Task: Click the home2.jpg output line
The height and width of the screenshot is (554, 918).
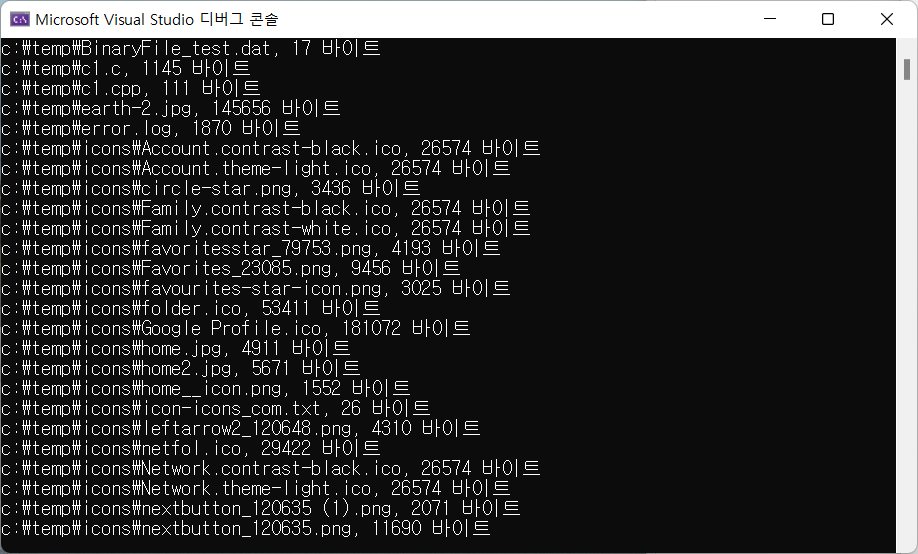Action: [180, 368]
